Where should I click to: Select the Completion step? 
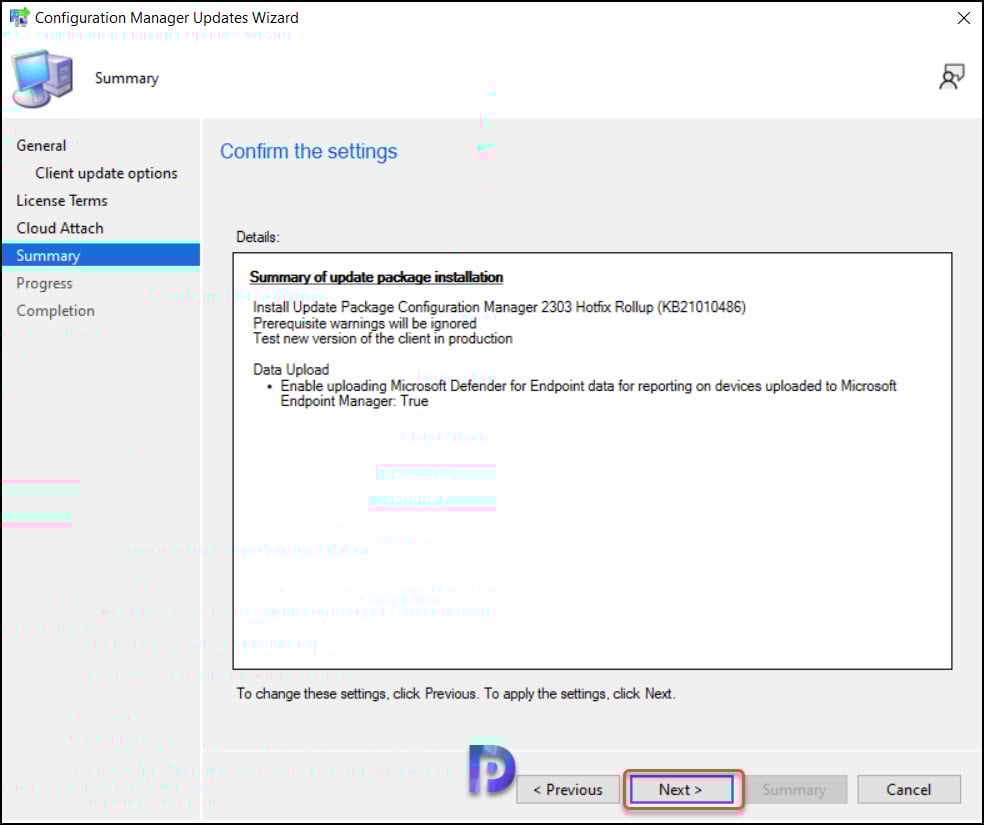pos(55,311)
